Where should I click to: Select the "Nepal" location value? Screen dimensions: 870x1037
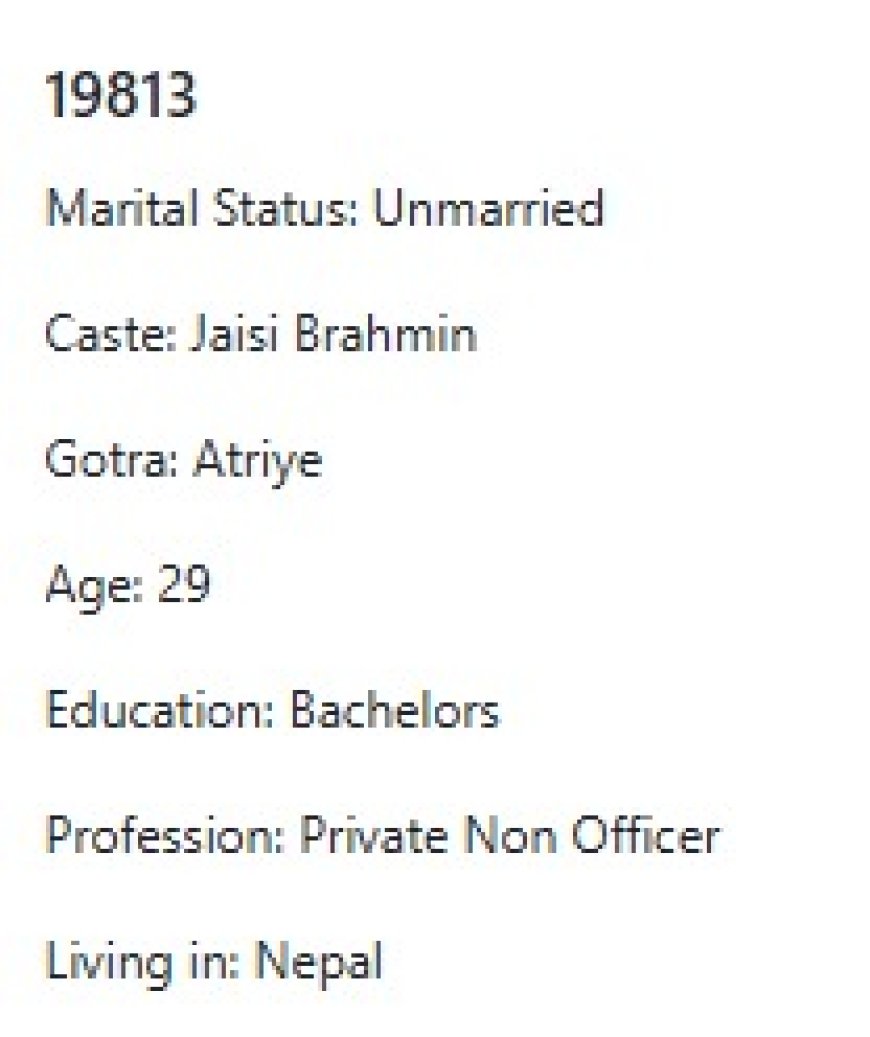(318, 962)
